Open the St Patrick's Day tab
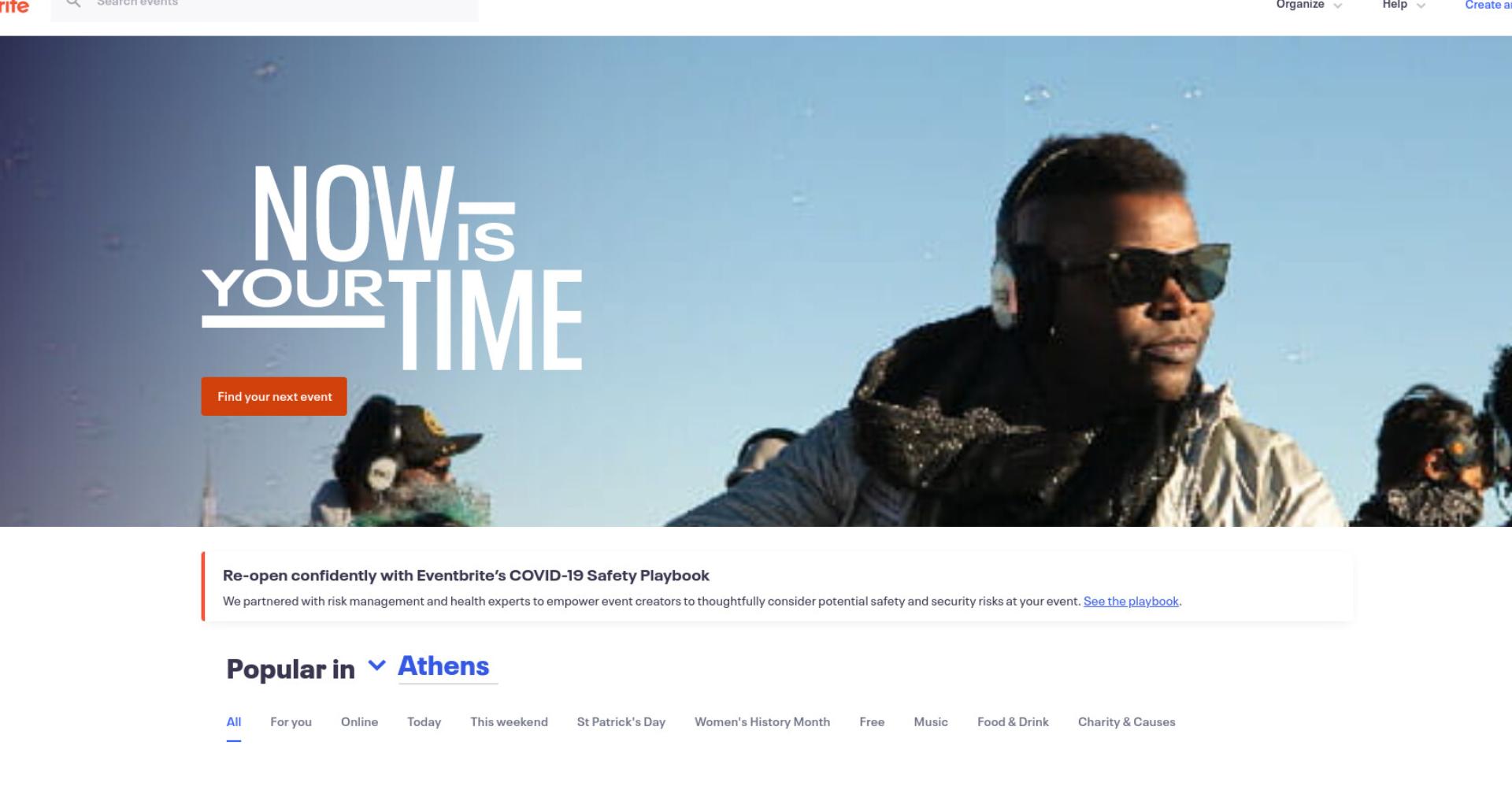The image size is (1512, 786). tap(621, 722)
